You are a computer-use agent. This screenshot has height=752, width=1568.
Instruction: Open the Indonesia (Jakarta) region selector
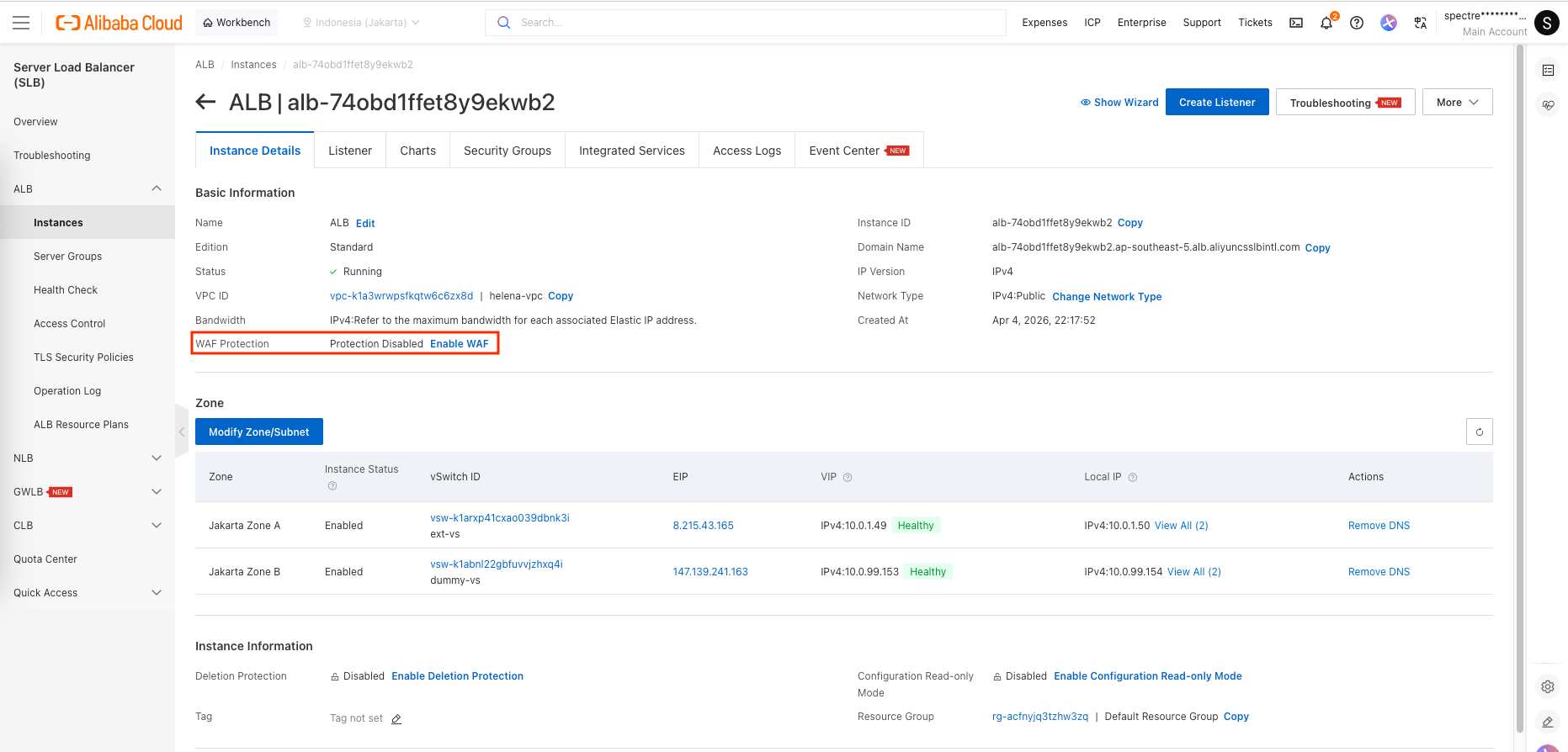(361, 23)
